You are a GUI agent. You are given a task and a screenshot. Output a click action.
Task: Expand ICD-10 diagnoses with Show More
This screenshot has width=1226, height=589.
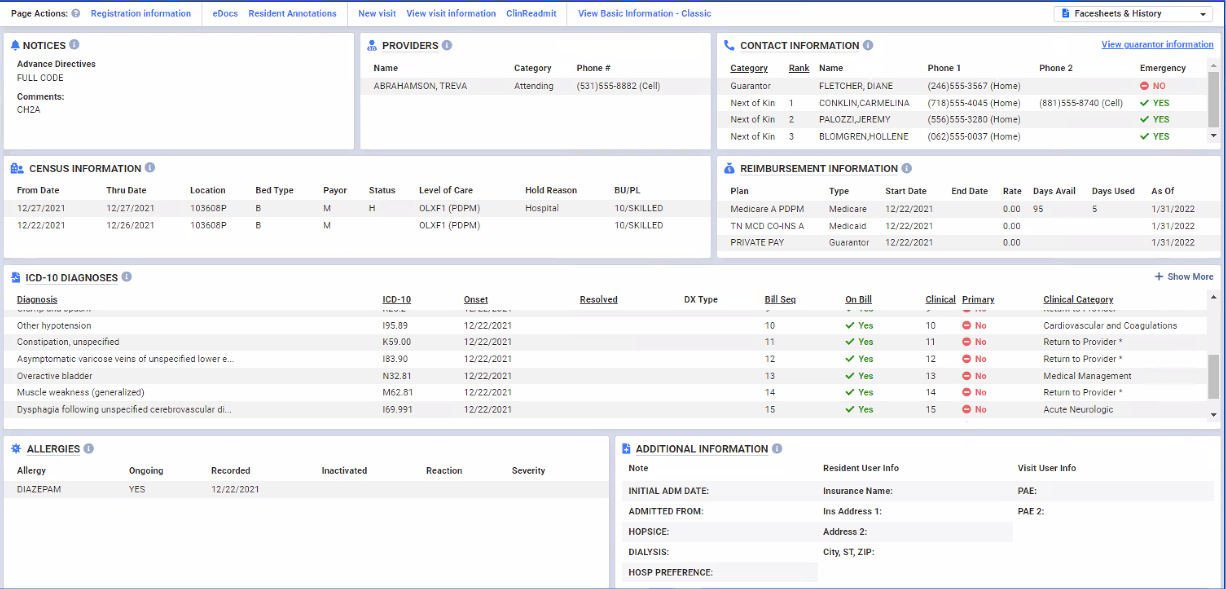(x=1183, y=277)
